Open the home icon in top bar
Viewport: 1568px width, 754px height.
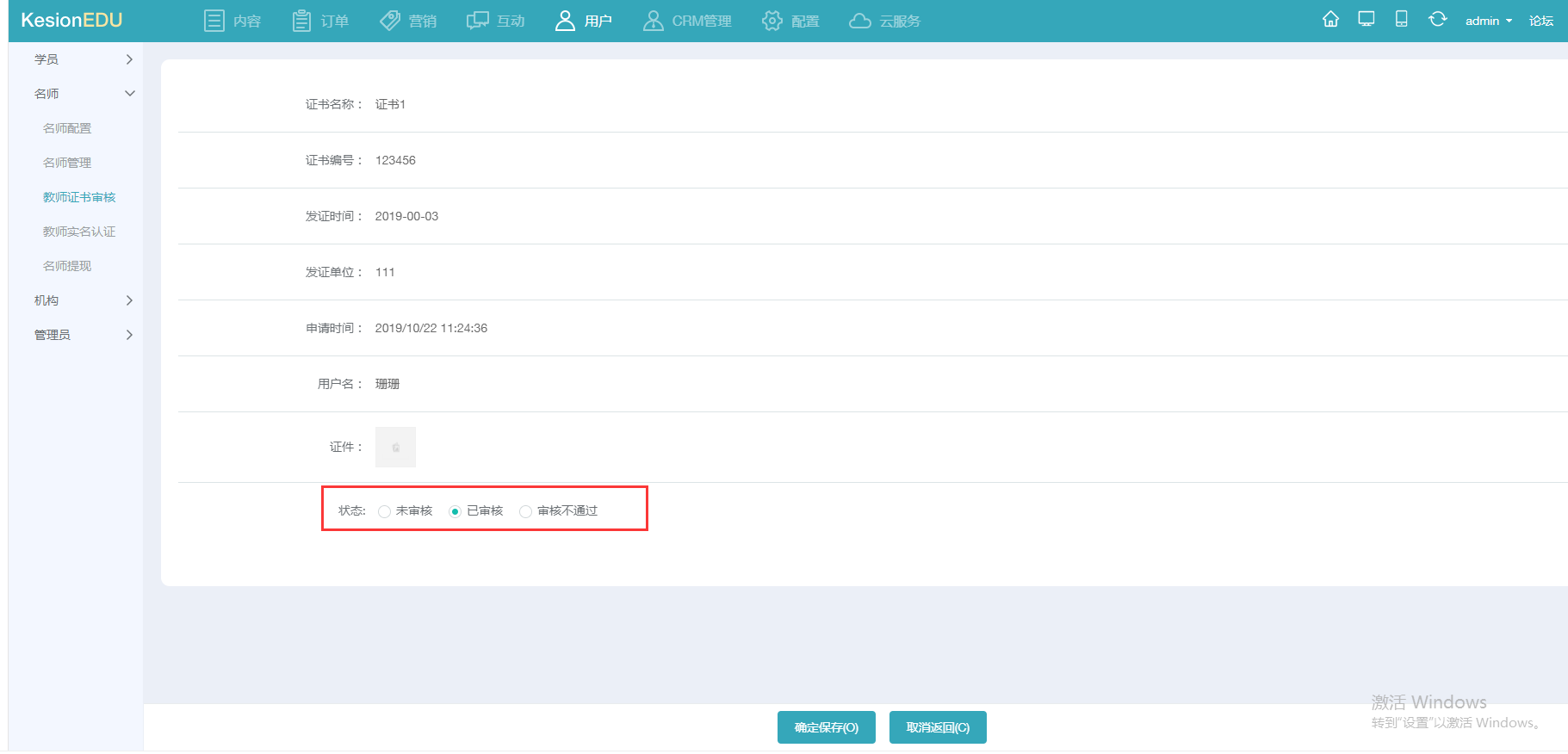pos(1330,19)
